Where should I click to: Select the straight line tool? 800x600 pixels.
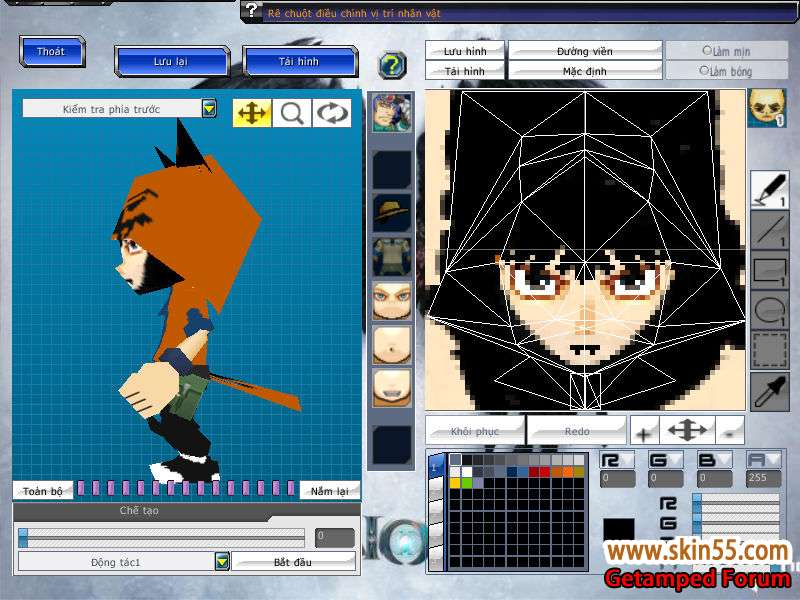pyautogui.click(x=769, y=230)
